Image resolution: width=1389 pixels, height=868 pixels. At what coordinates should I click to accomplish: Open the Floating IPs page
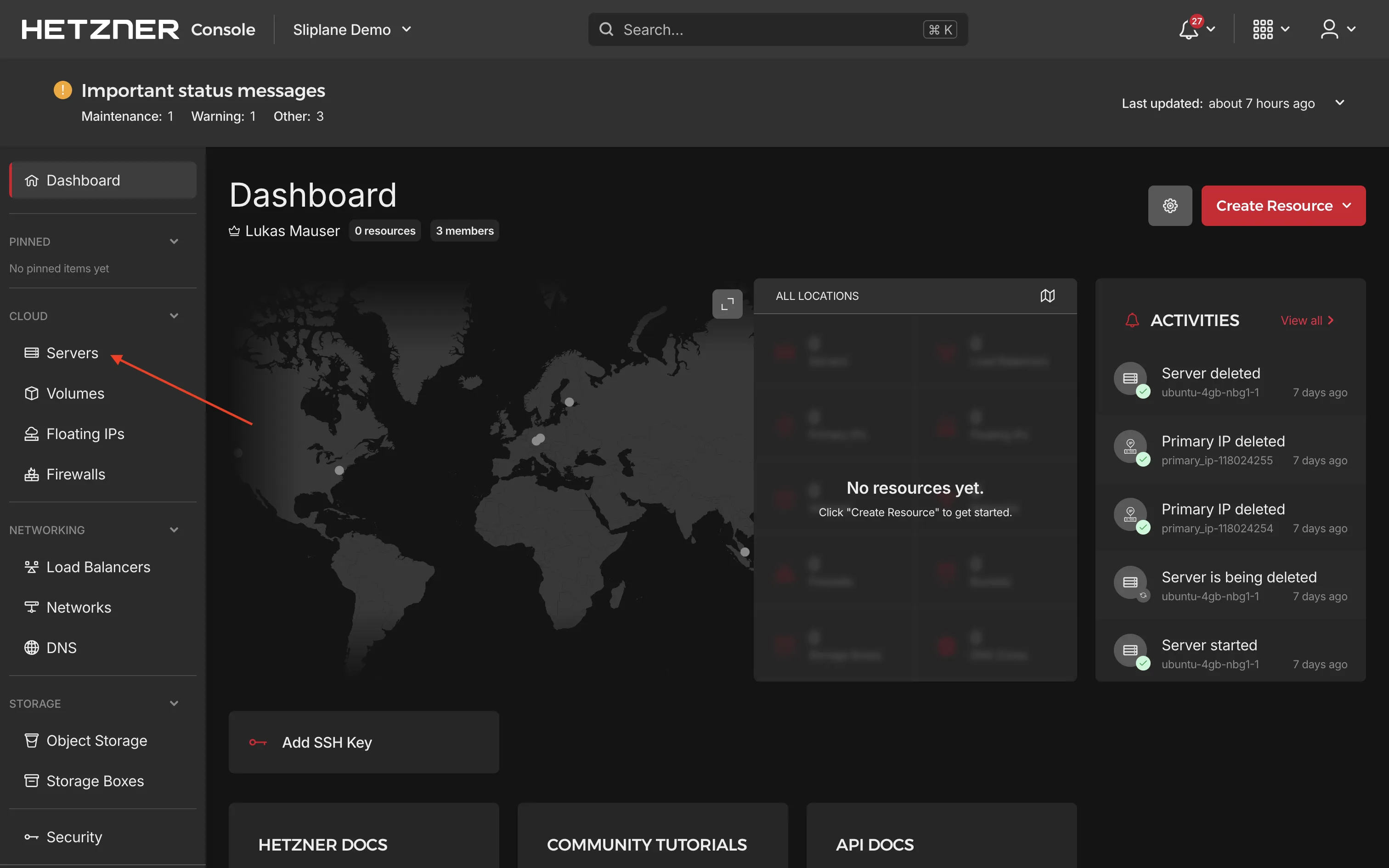85,434
